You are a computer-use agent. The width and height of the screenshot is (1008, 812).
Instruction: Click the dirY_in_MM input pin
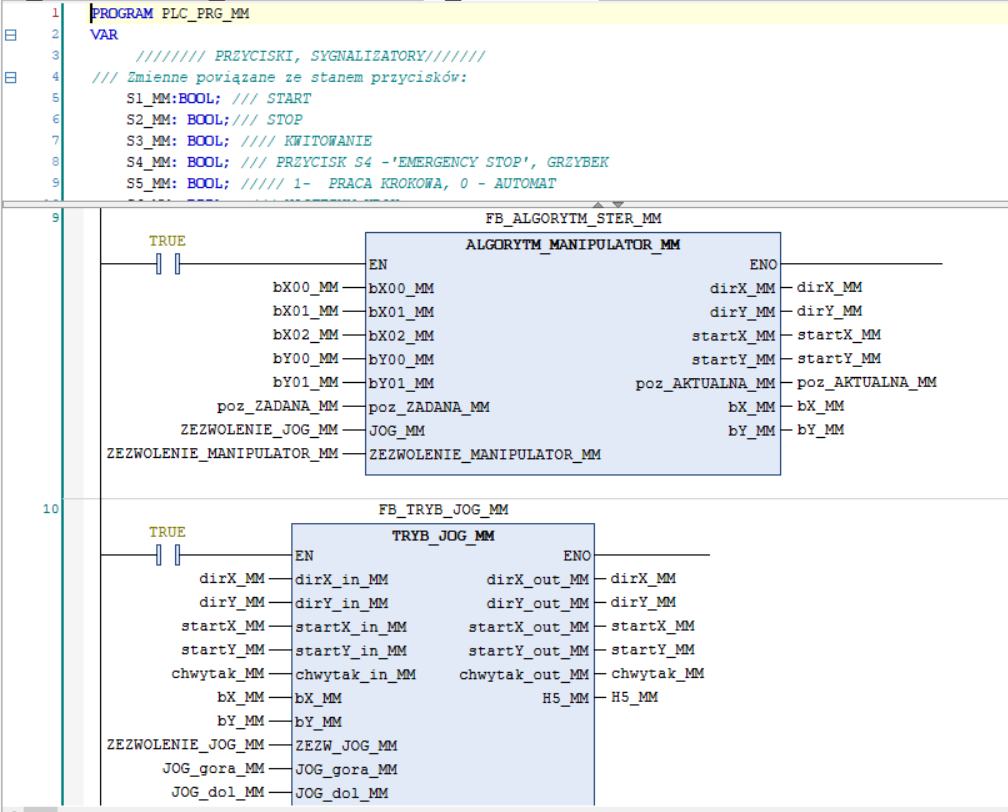341,604
